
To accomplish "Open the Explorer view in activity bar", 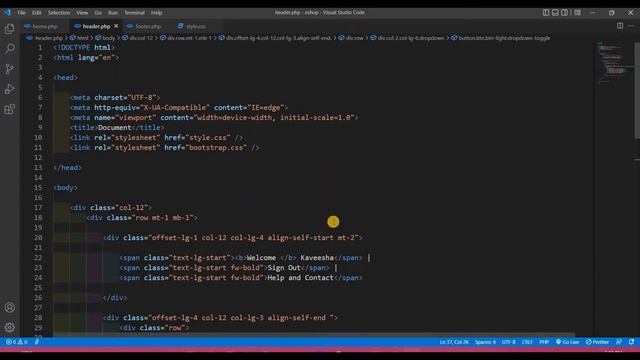I will tap(9, 29).
